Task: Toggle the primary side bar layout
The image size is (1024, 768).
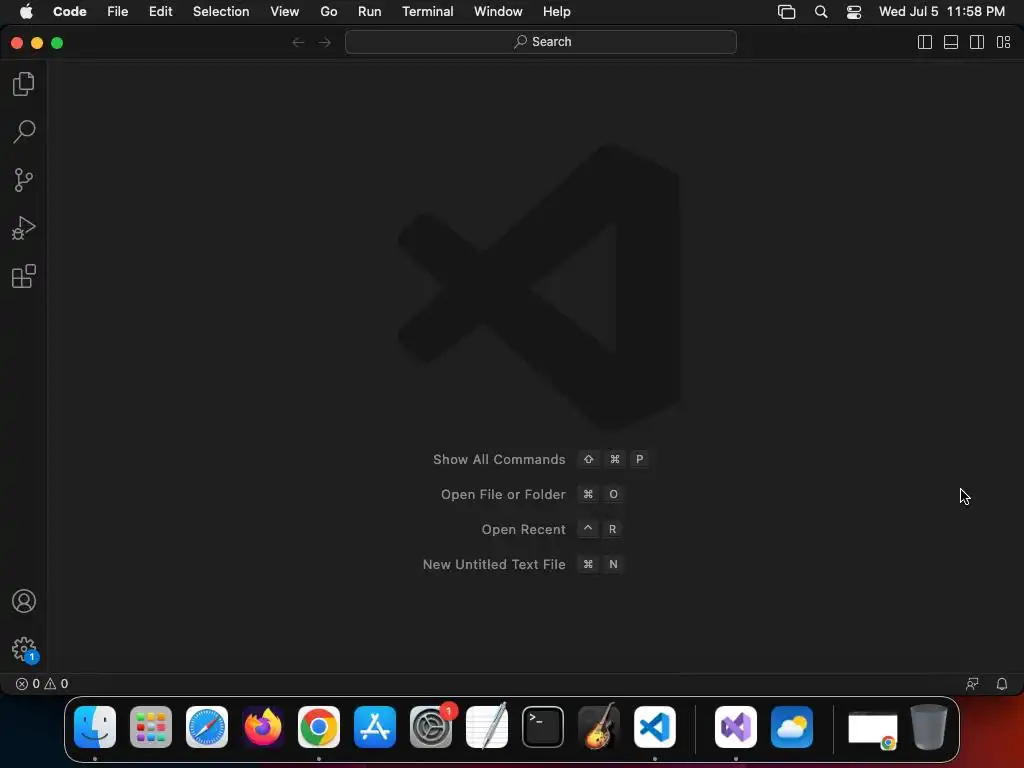Action: (x=925, y=42)
